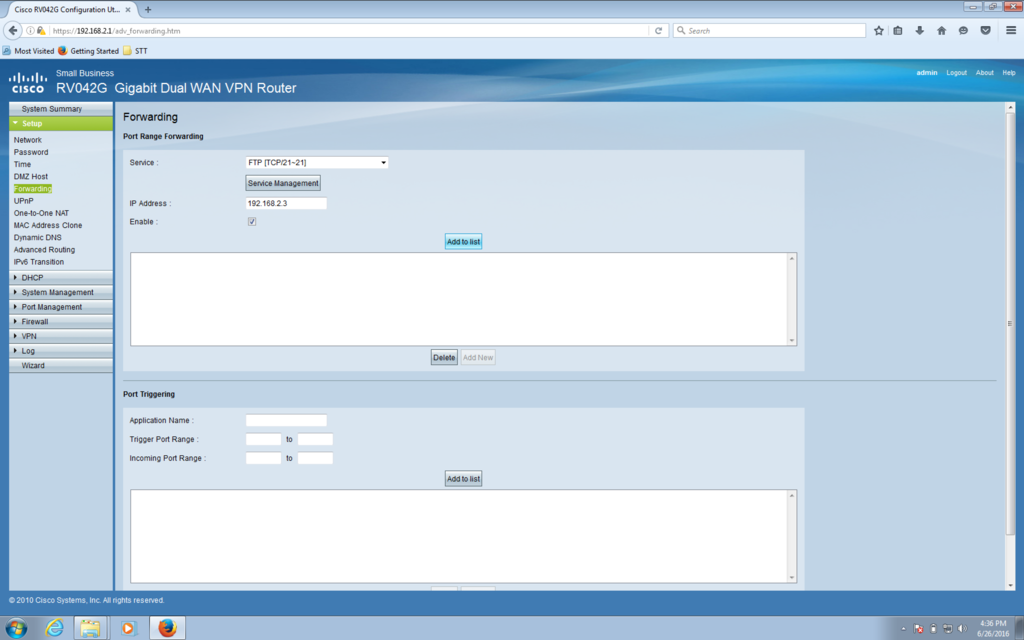This screenshot has height=640, width=1024.
Task: Open Windows Media Player from taskbar
Action: point(128,628)
